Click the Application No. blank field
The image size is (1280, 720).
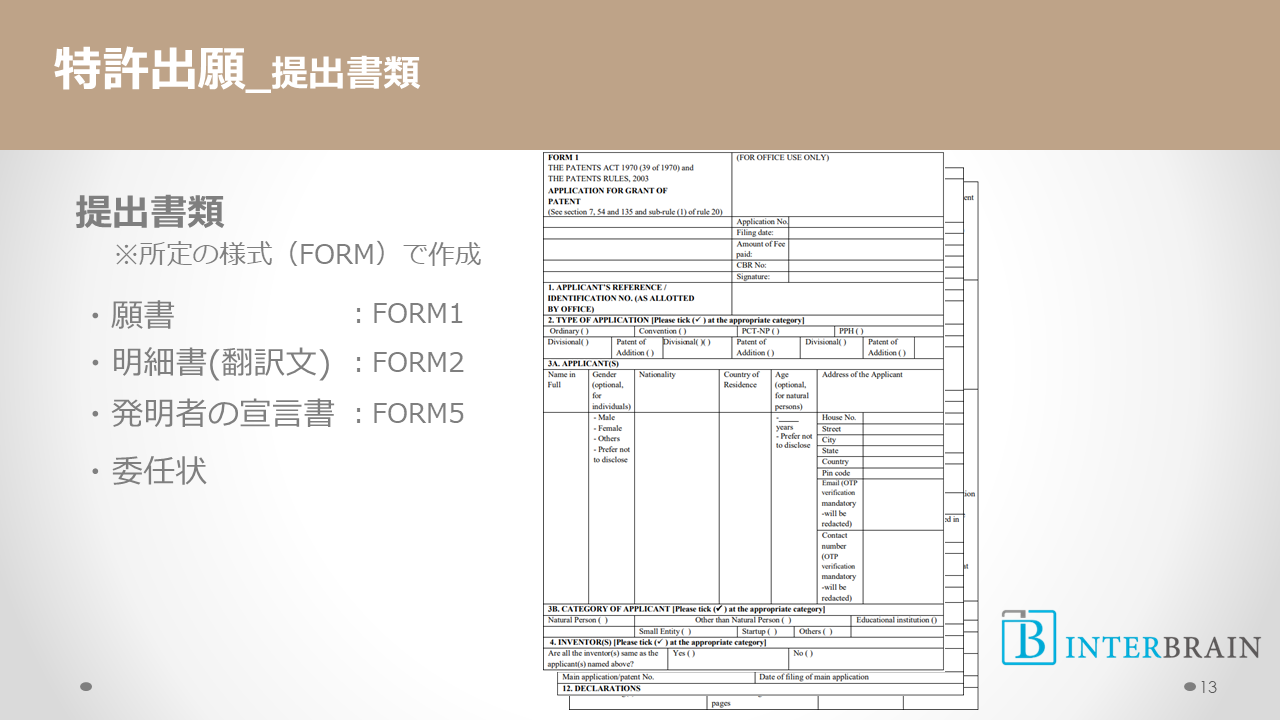[x=865, y=222]
